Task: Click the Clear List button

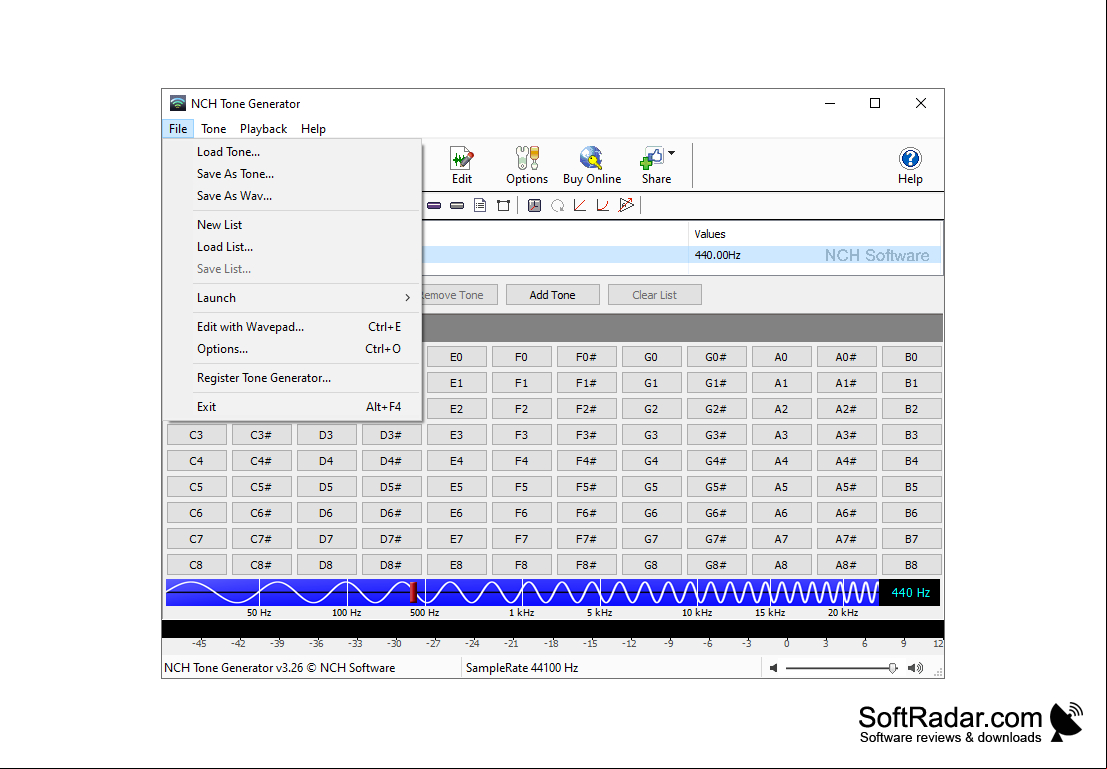Action: tap(654, 295)
